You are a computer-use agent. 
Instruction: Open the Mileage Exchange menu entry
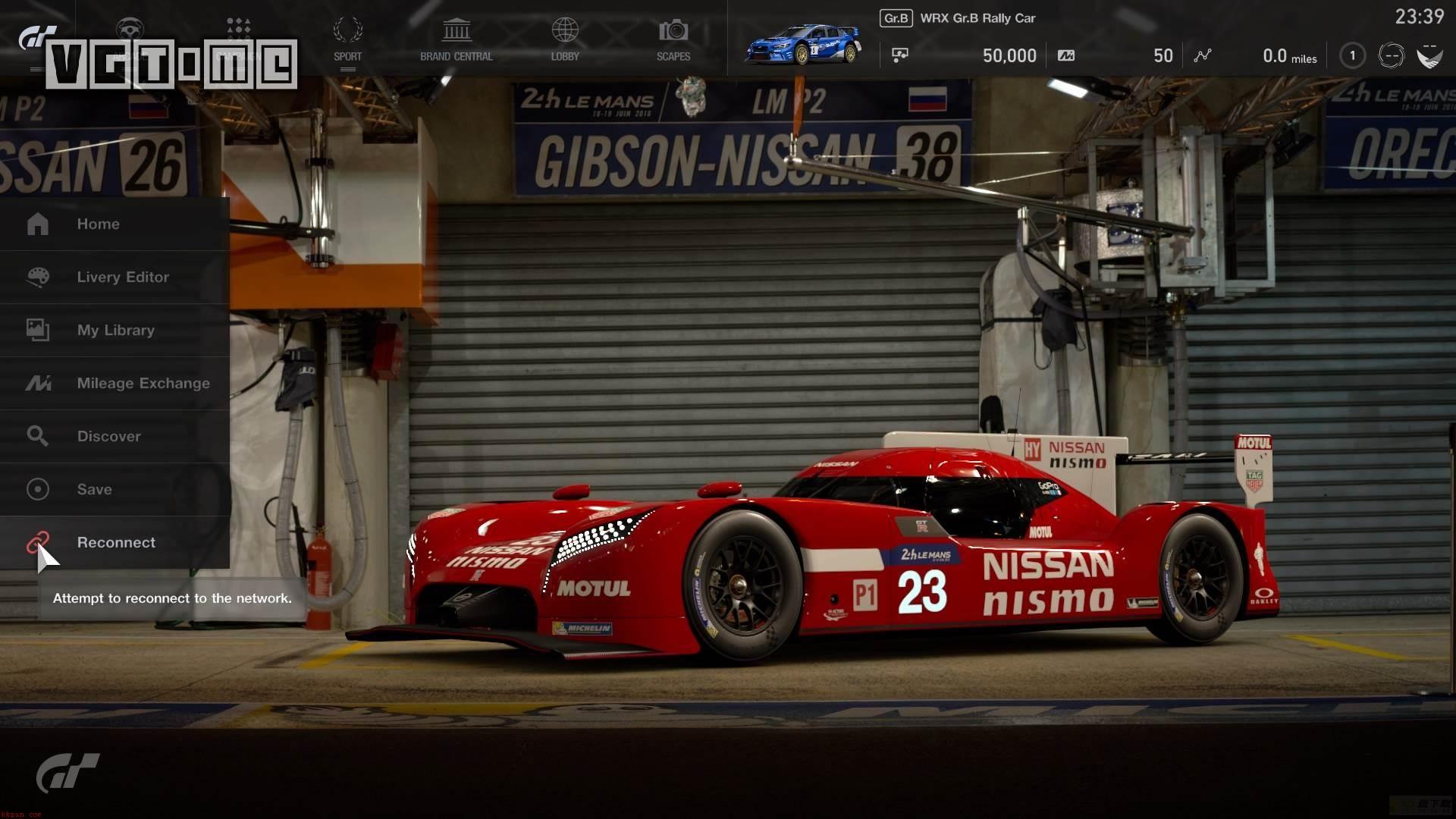tap(115, 383)
